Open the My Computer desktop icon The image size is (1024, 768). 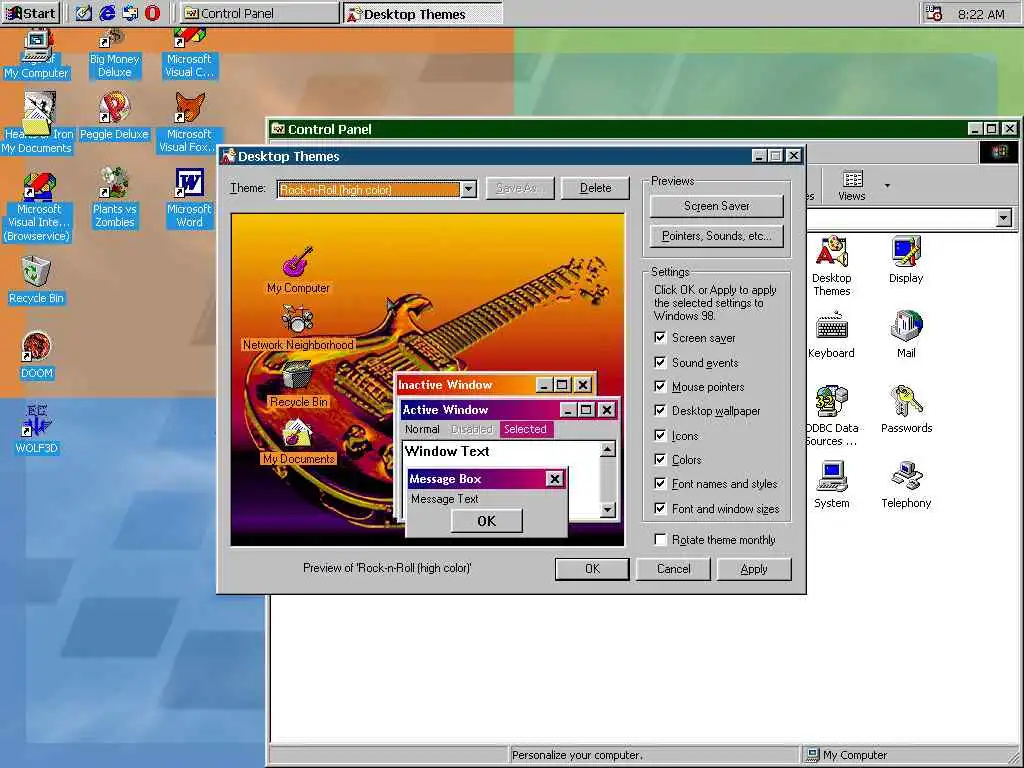tap(36, 55)
